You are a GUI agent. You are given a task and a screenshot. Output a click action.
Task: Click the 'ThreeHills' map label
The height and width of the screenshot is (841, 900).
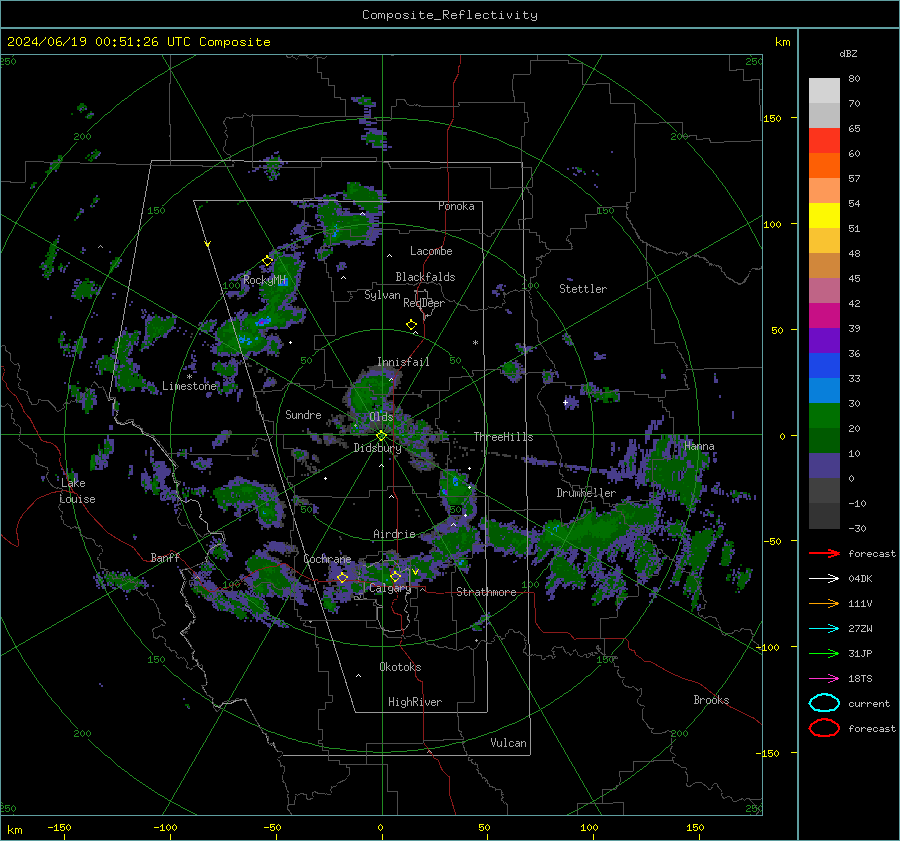pyautogui.click(x=503, y=437)
